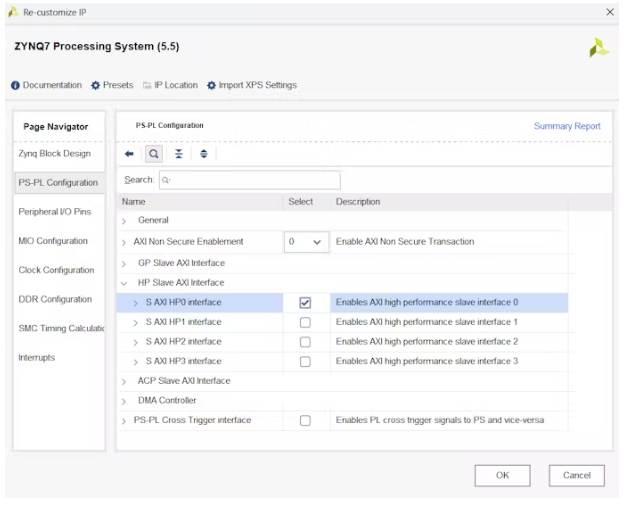Click the collapse all toolbar icon
This screenshot has width=625, height=509.
(x=179, y=154)
